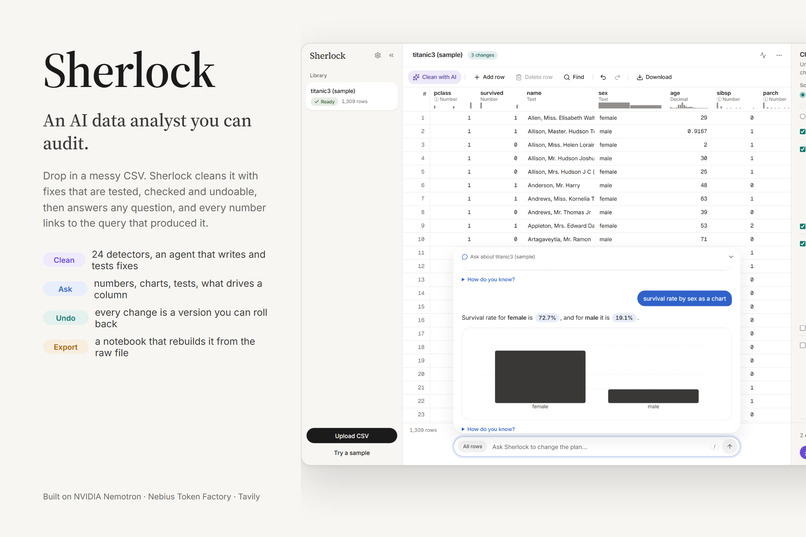Focus the Ask Sherlock to change the plan input

[599, 447]
